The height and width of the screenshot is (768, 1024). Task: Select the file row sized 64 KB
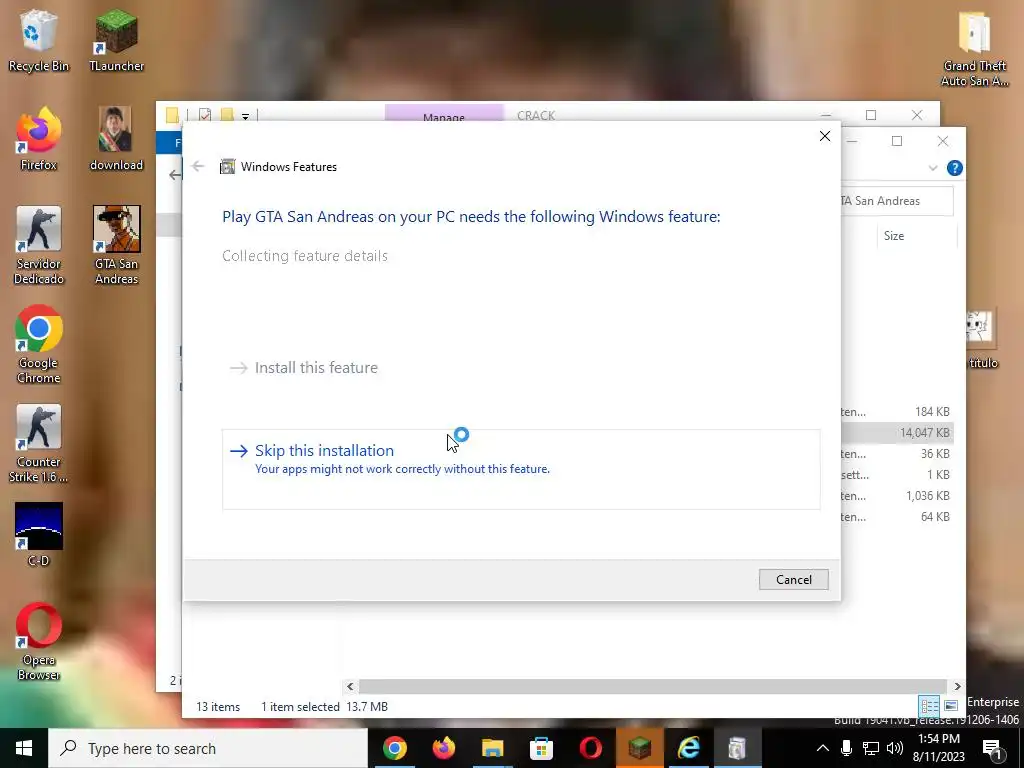(x=895, y=516)
